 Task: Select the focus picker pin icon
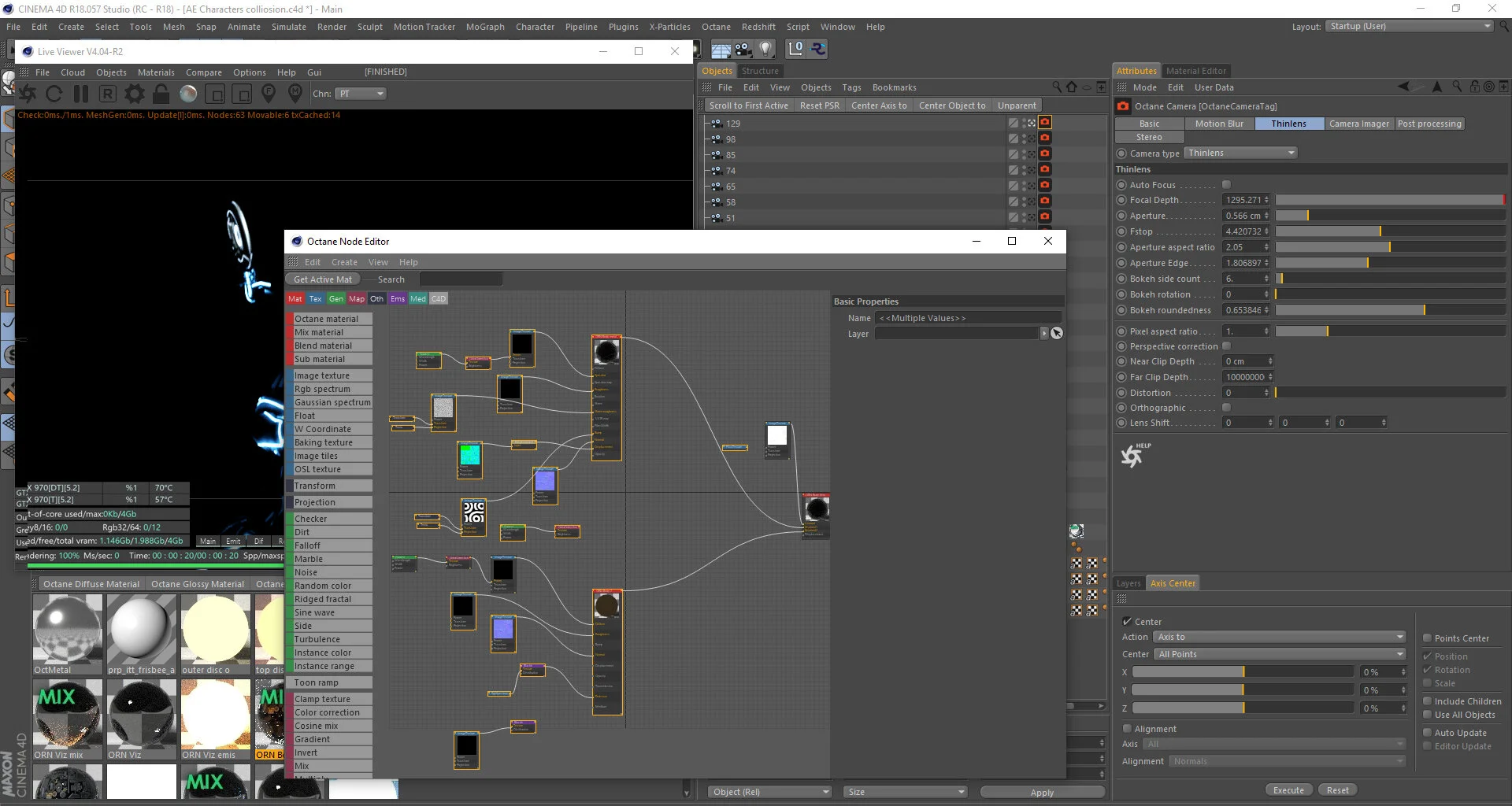click(269, 94)
